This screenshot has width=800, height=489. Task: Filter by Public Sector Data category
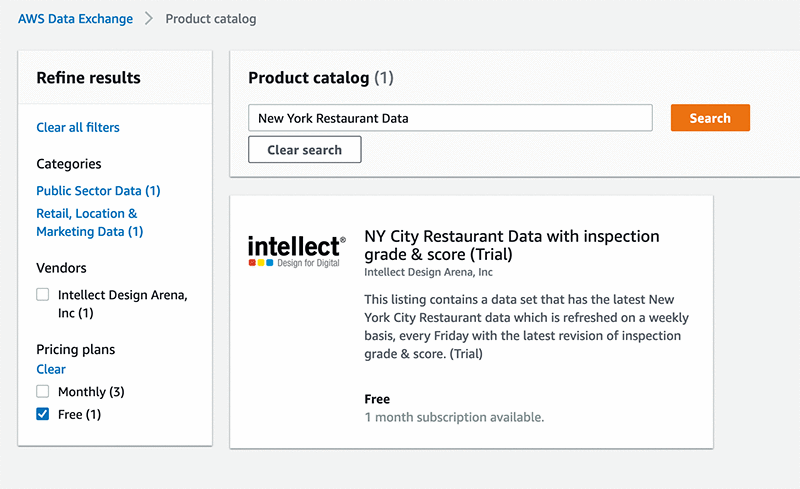[x=98, y=190]
